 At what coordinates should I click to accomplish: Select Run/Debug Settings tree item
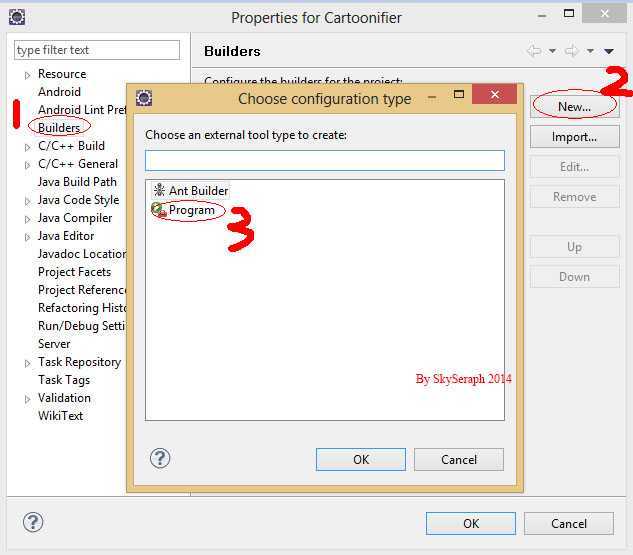82,326
